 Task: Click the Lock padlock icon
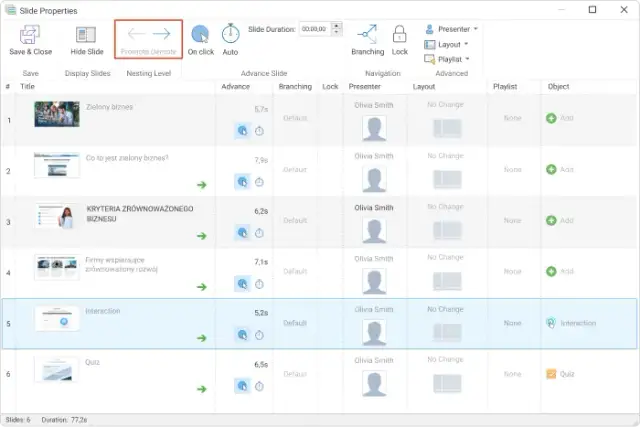[400, 34]
